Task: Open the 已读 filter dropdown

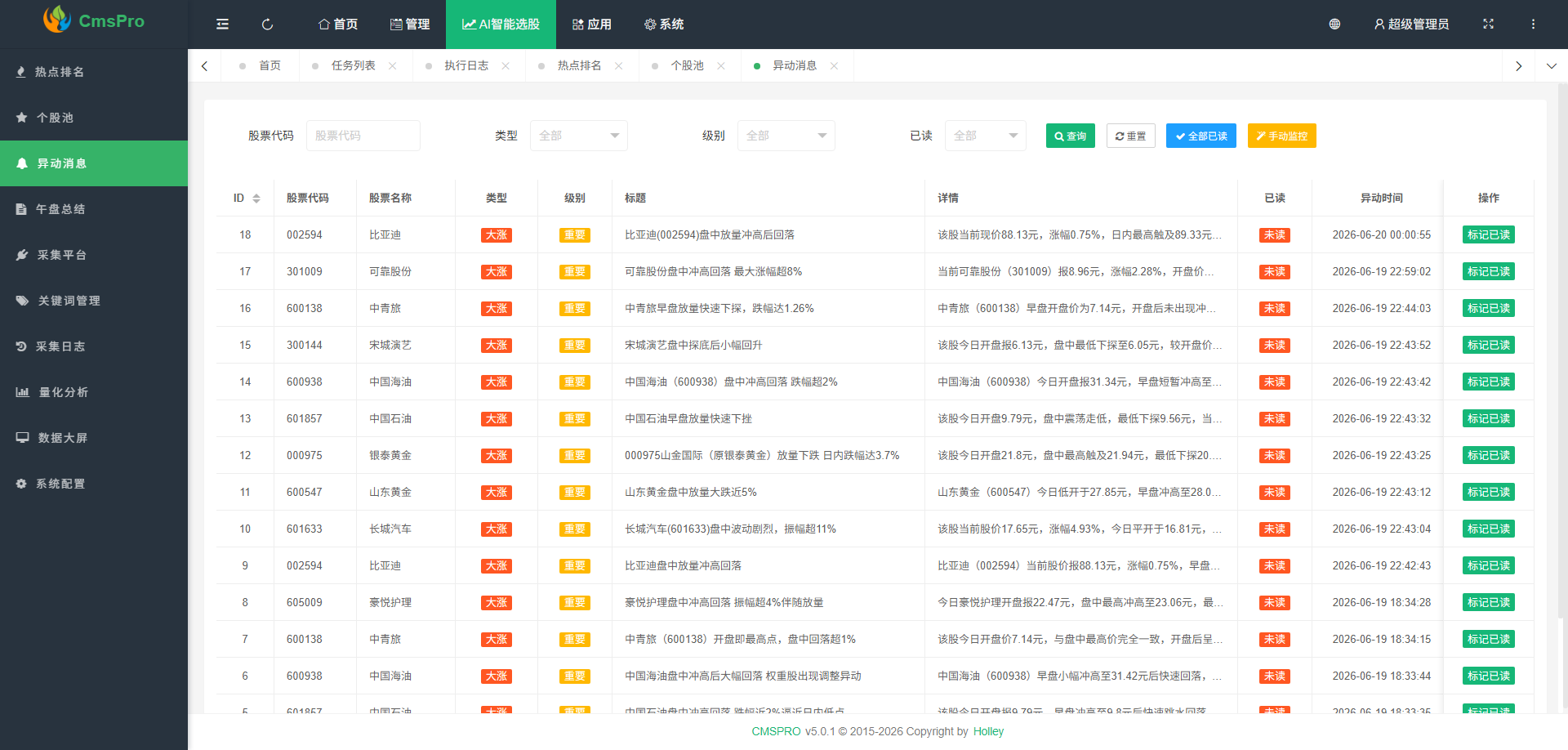Action: tap(986, 136)
